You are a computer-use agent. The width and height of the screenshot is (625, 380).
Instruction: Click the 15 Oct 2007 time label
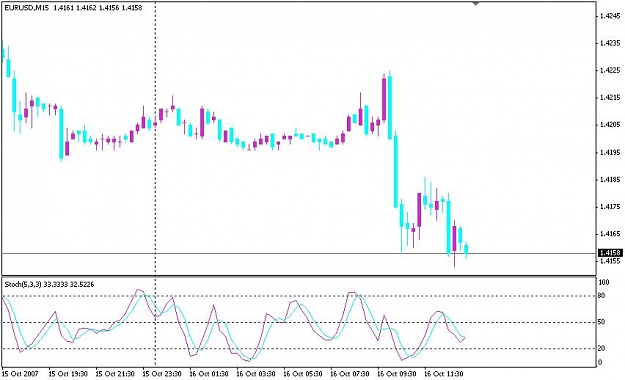pos(20,374)
